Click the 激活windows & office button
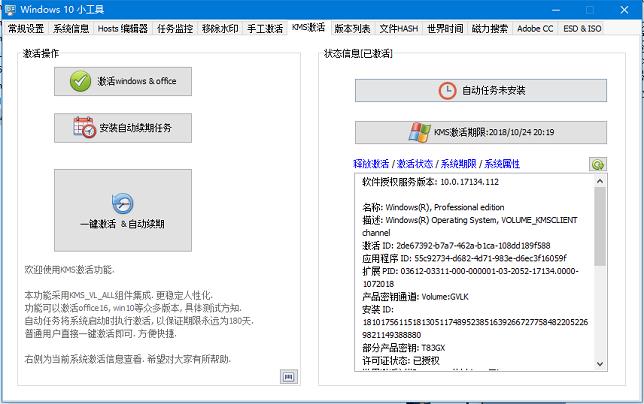 click(x=123, y=81)
